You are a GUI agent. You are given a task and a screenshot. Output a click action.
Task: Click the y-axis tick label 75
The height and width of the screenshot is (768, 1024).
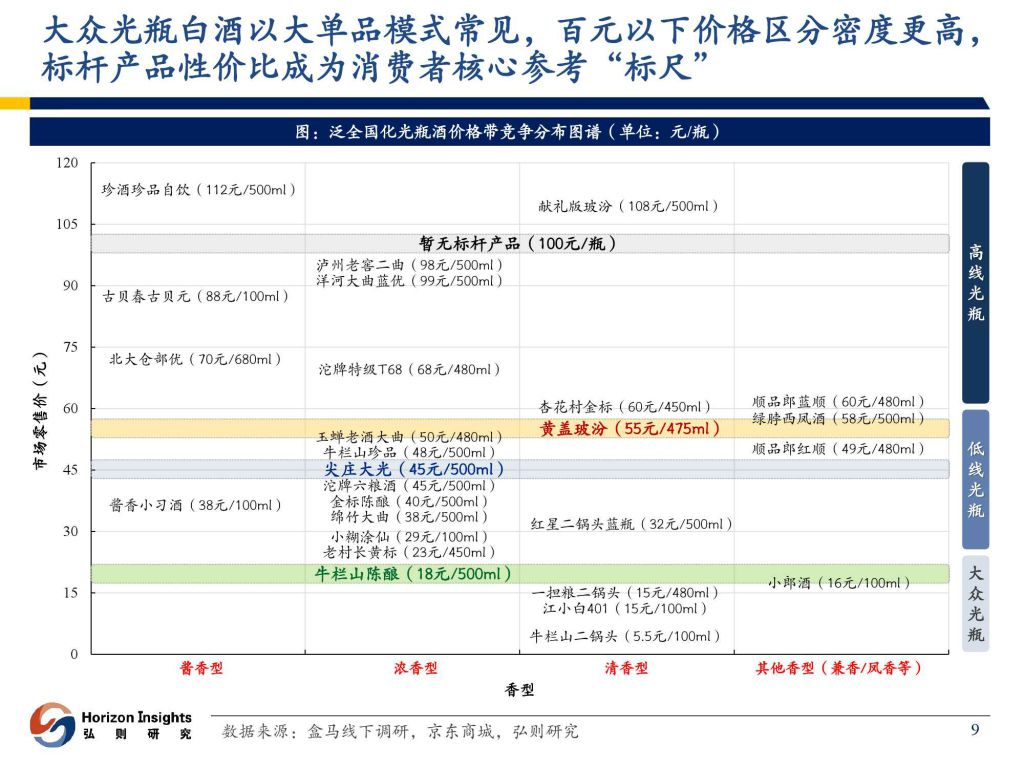coord(71,347)
